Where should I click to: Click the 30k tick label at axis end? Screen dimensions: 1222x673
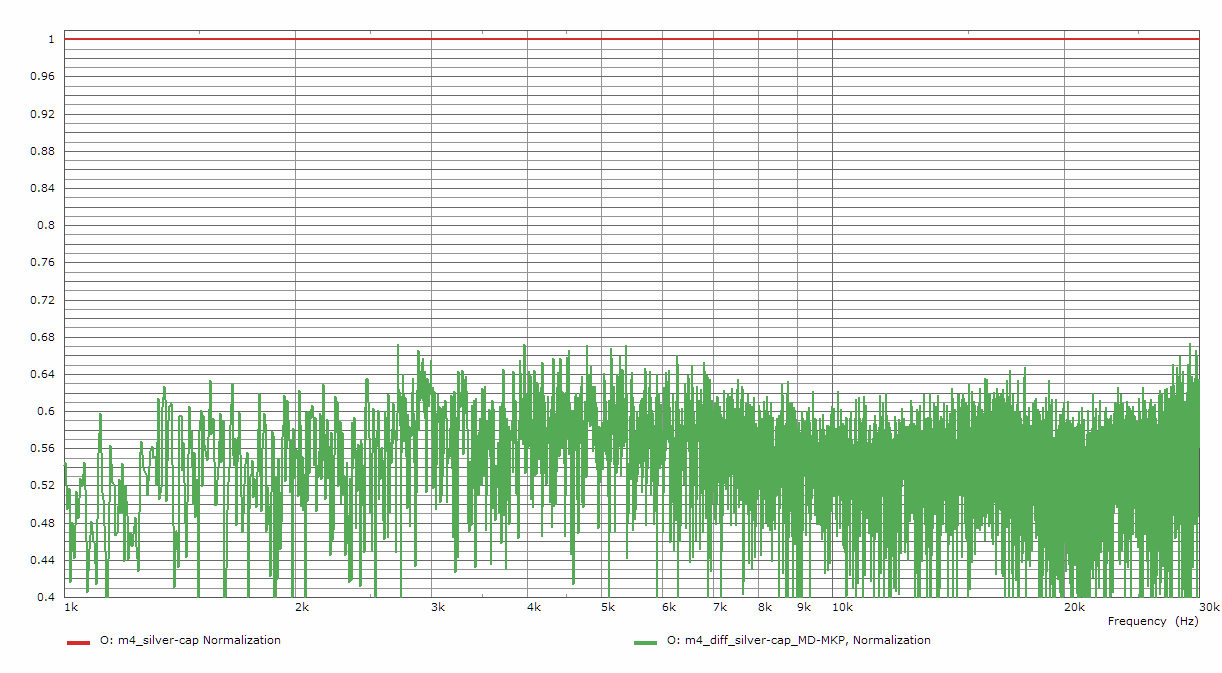click(x=1209, y=607)
